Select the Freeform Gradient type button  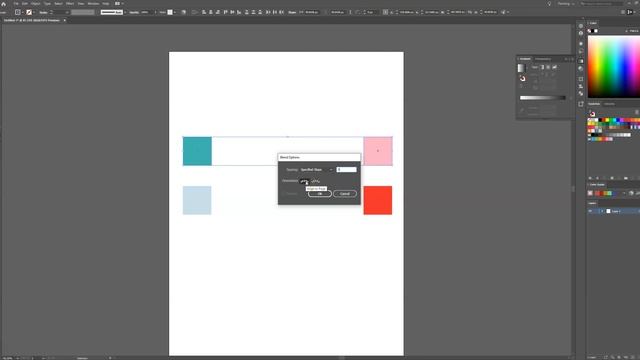coord(554,67)
